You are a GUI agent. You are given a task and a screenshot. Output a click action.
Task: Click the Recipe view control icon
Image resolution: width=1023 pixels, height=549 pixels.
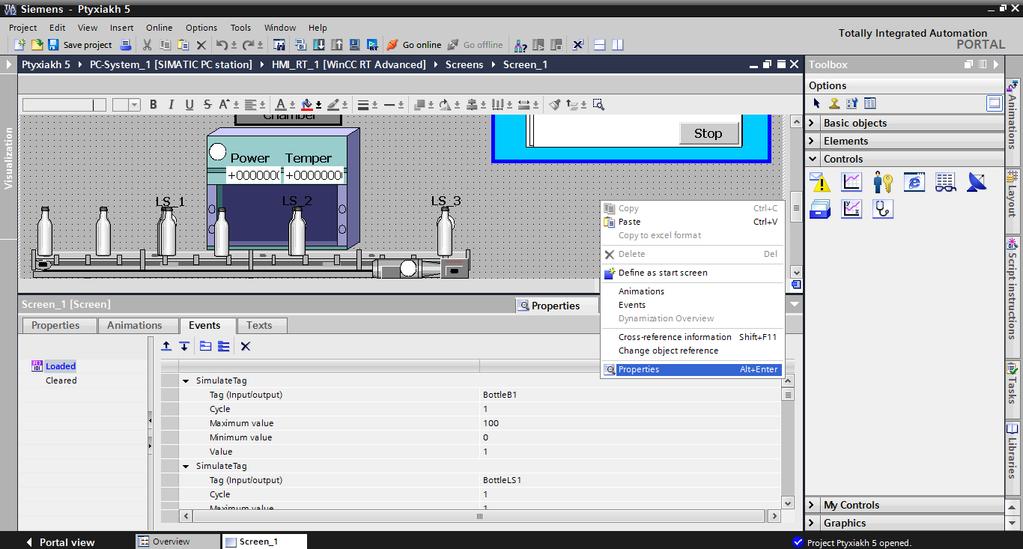pos(945,182)
